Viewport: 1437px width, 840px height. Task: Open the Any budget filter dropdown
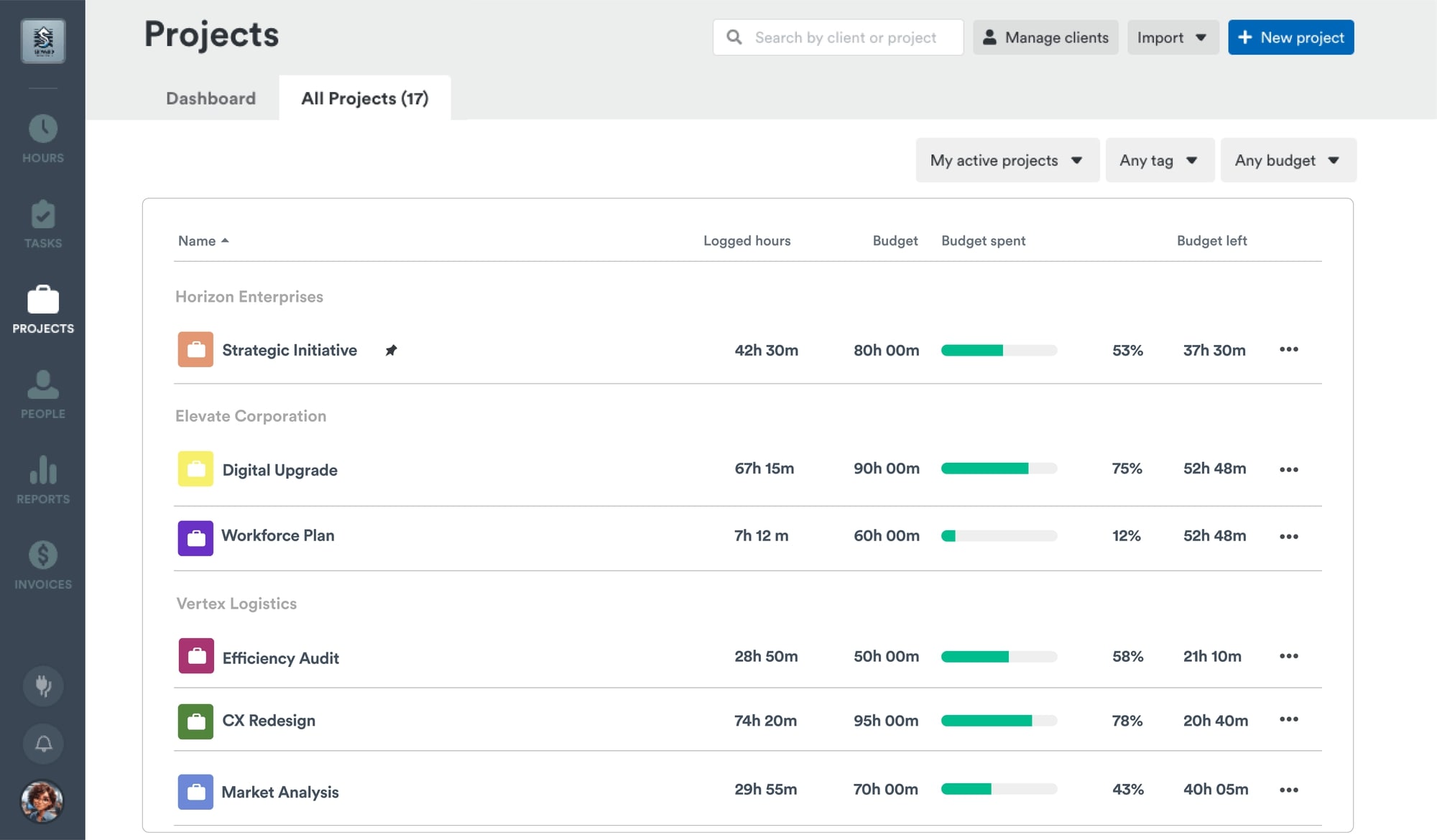(1288, 160)
